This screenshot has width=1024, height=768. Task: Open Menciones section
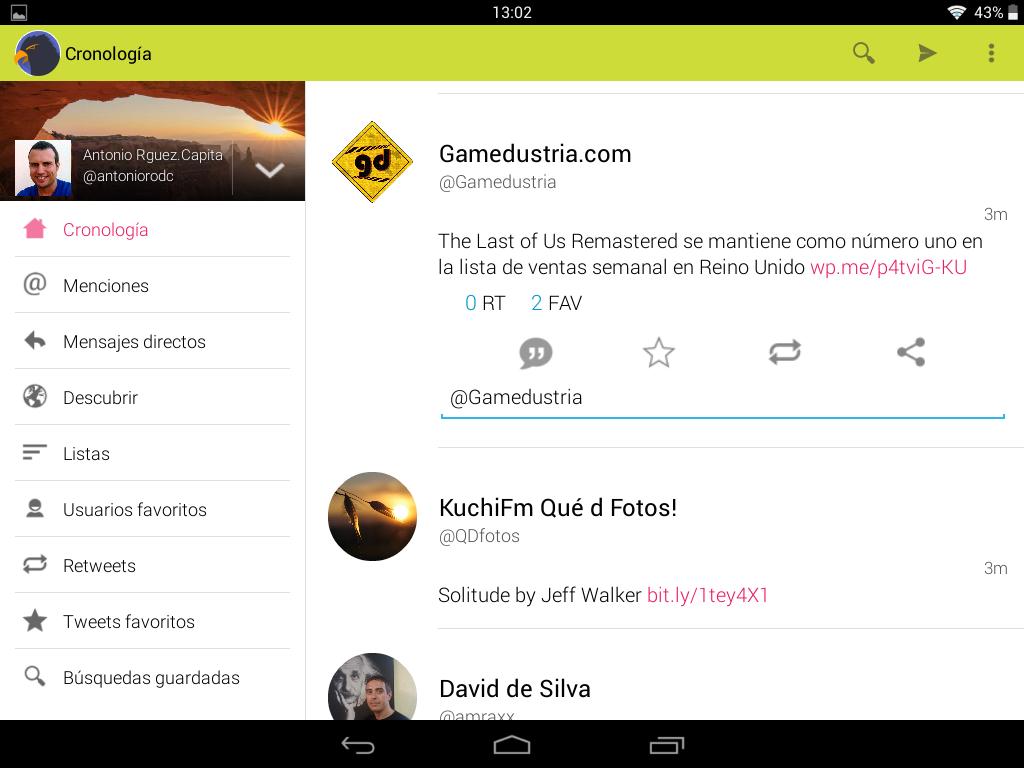[152, 285]
